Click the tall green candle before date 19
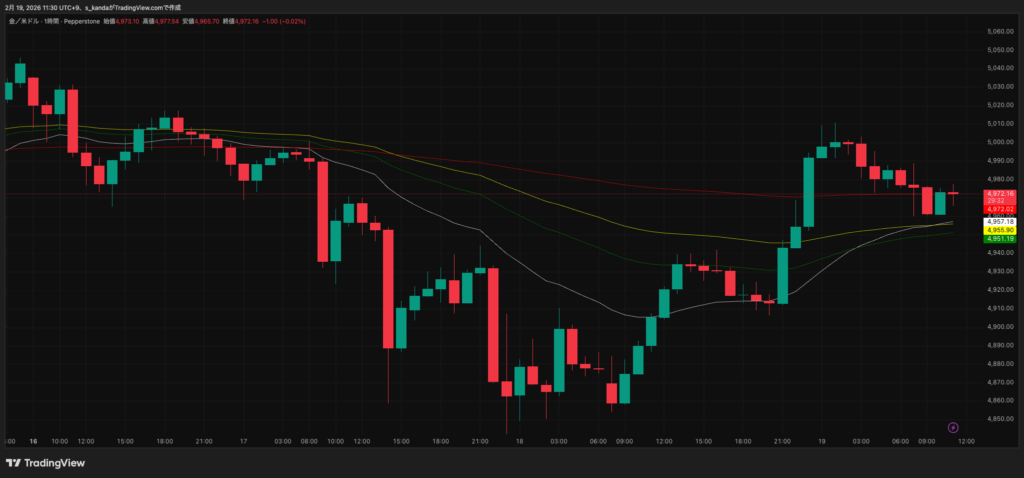 pyautogui.click(x=808, y=192)
